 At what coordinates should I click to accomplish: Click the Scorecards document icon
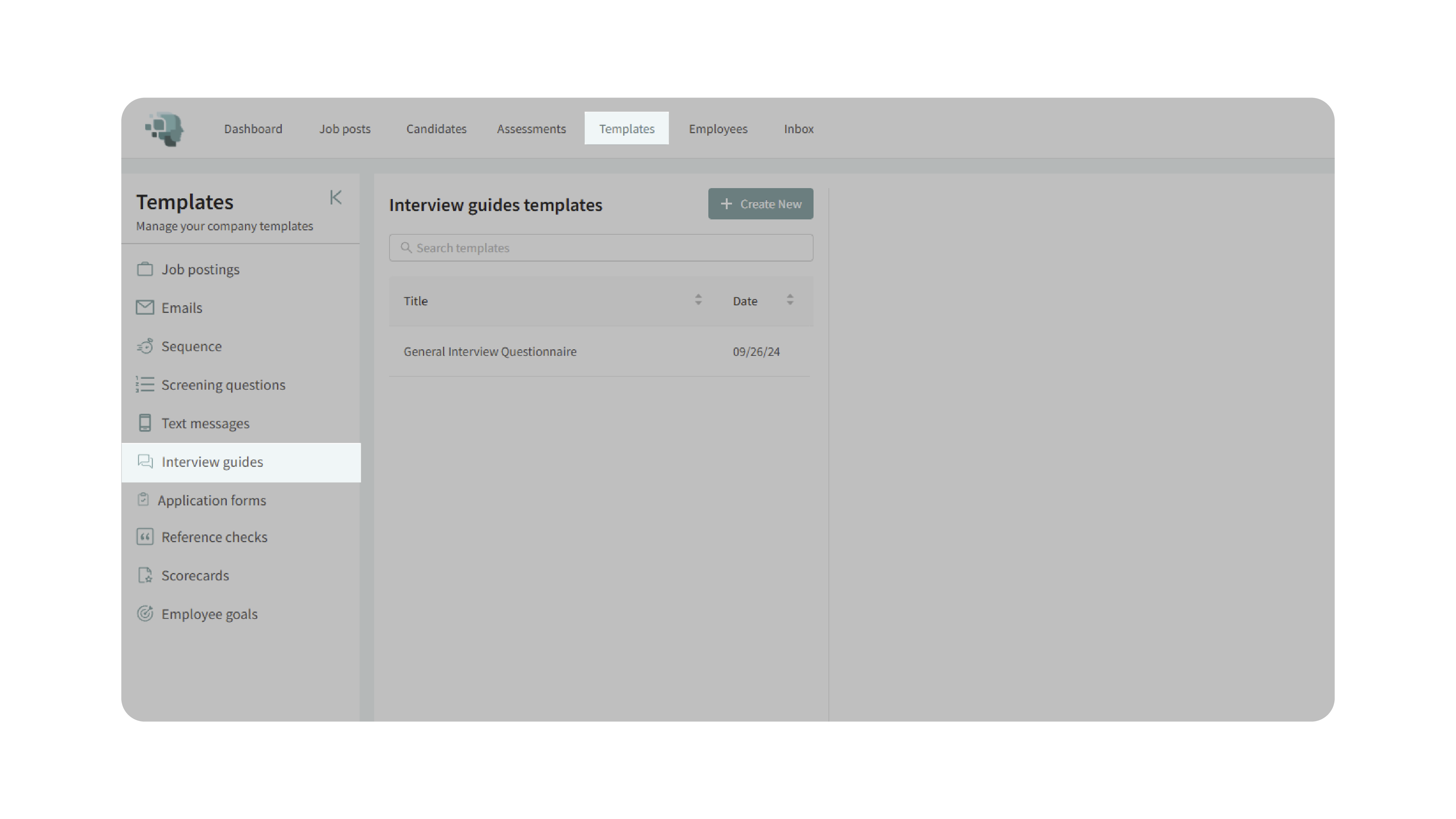pyautogui.click(x=145, y=575)
